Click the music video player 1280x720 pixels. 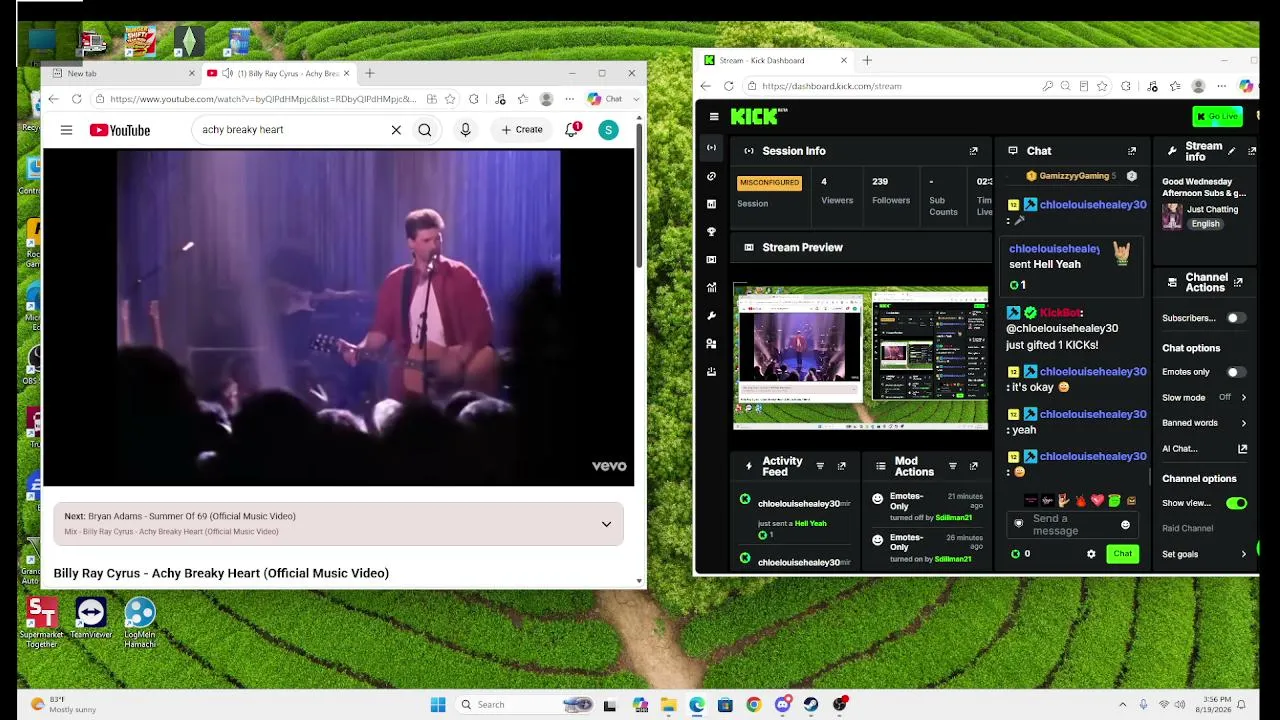point(338,318)
